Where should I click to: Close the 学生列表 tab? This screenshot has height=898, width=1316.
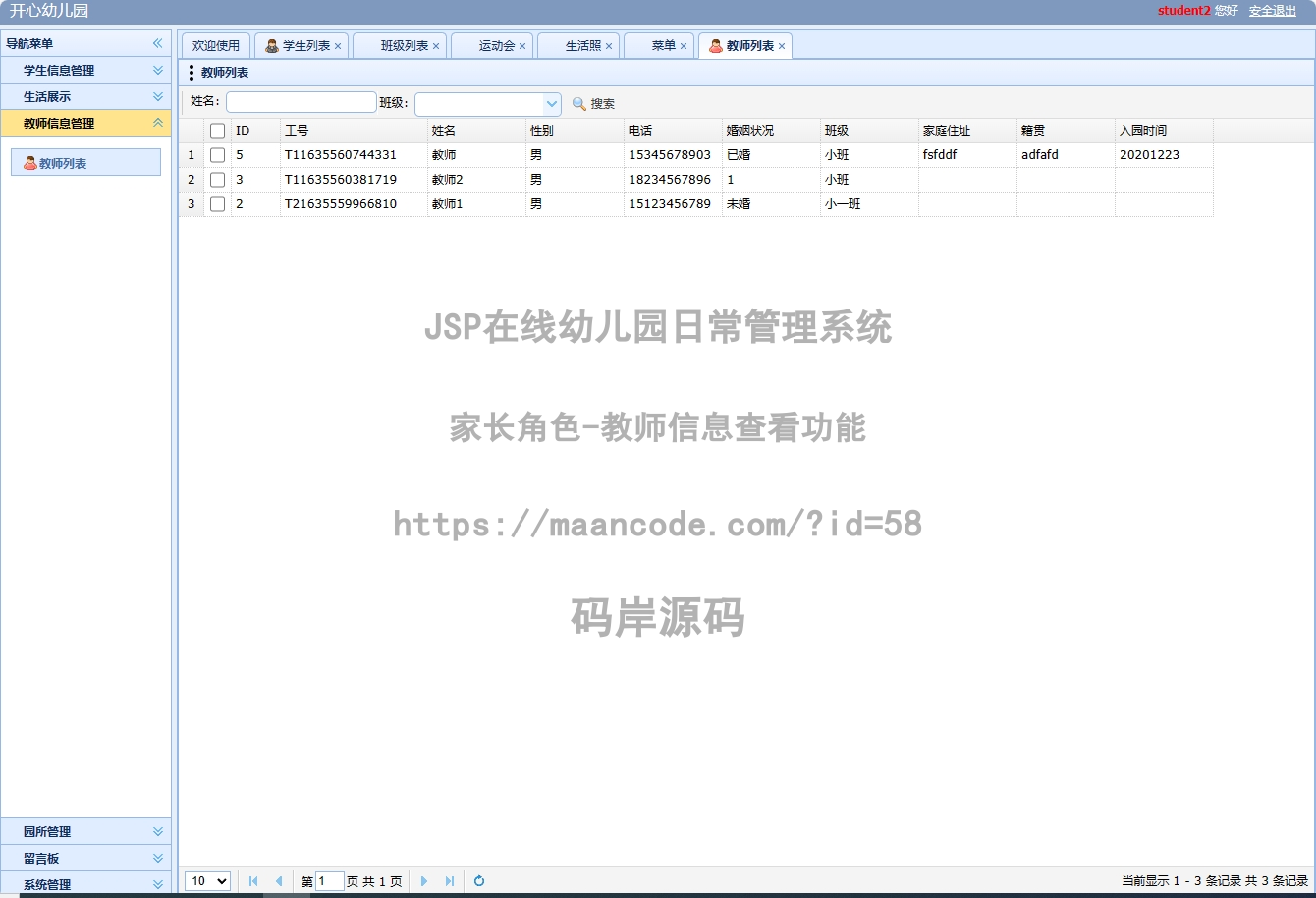tap(338, 46)
